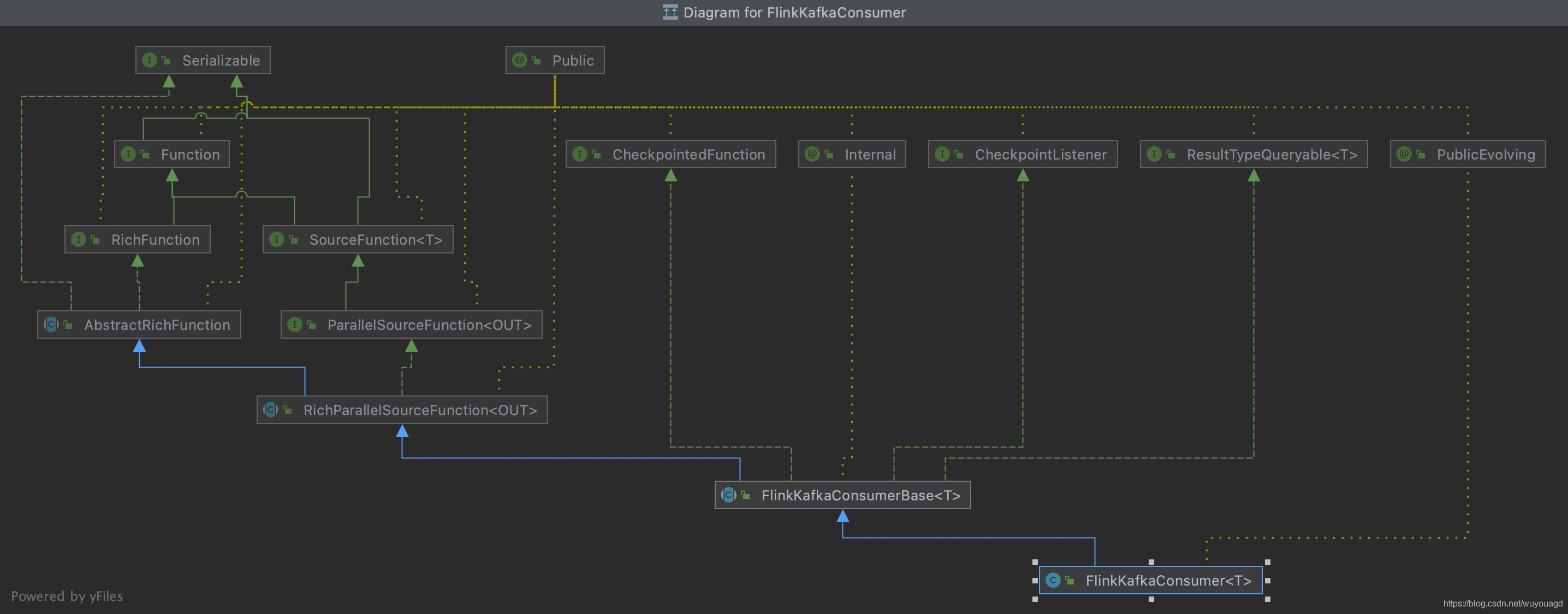
Task: Click the interface icon on Function node
Action: 128,154
